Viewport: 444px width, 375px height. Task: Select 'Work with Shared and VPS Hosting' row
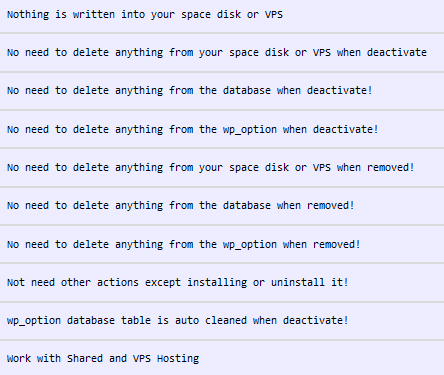tap(222, 358)
